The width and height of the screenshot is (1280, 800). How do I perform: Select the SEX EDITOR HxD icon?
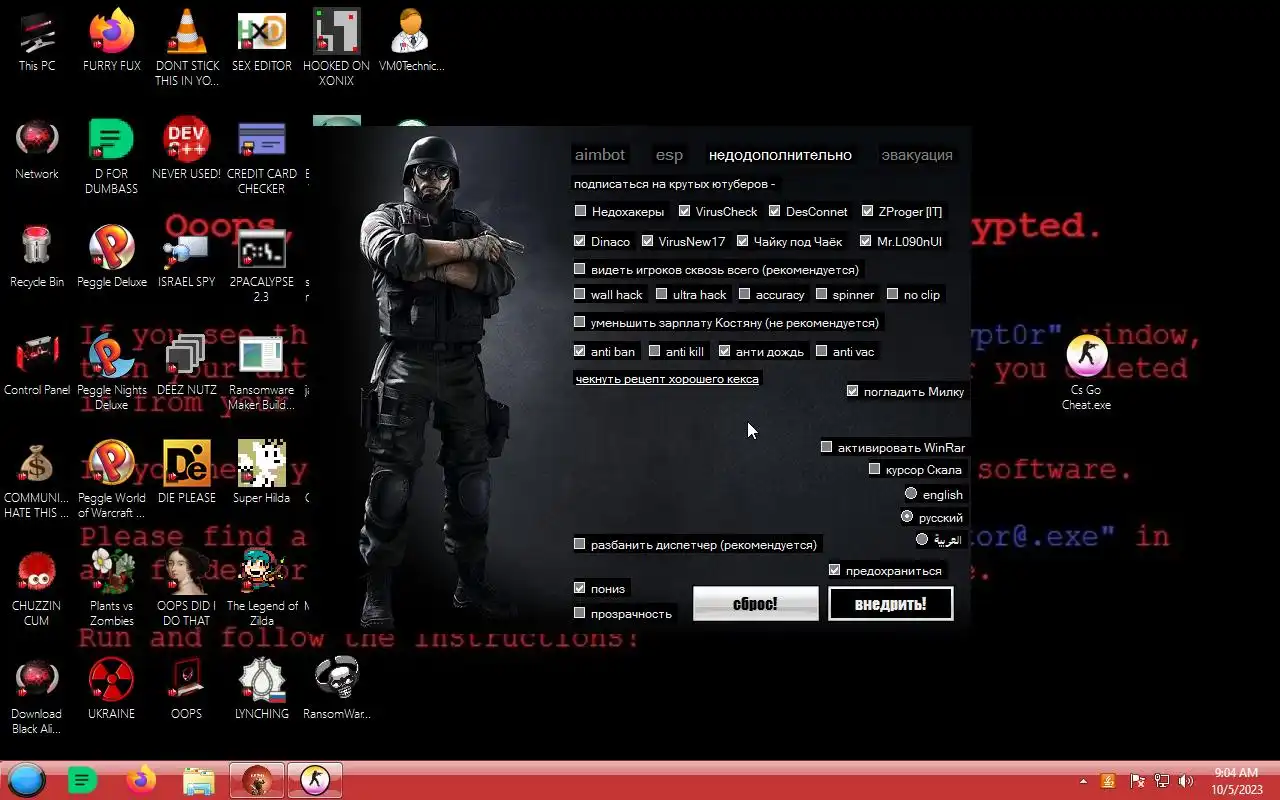coord(262,42)
